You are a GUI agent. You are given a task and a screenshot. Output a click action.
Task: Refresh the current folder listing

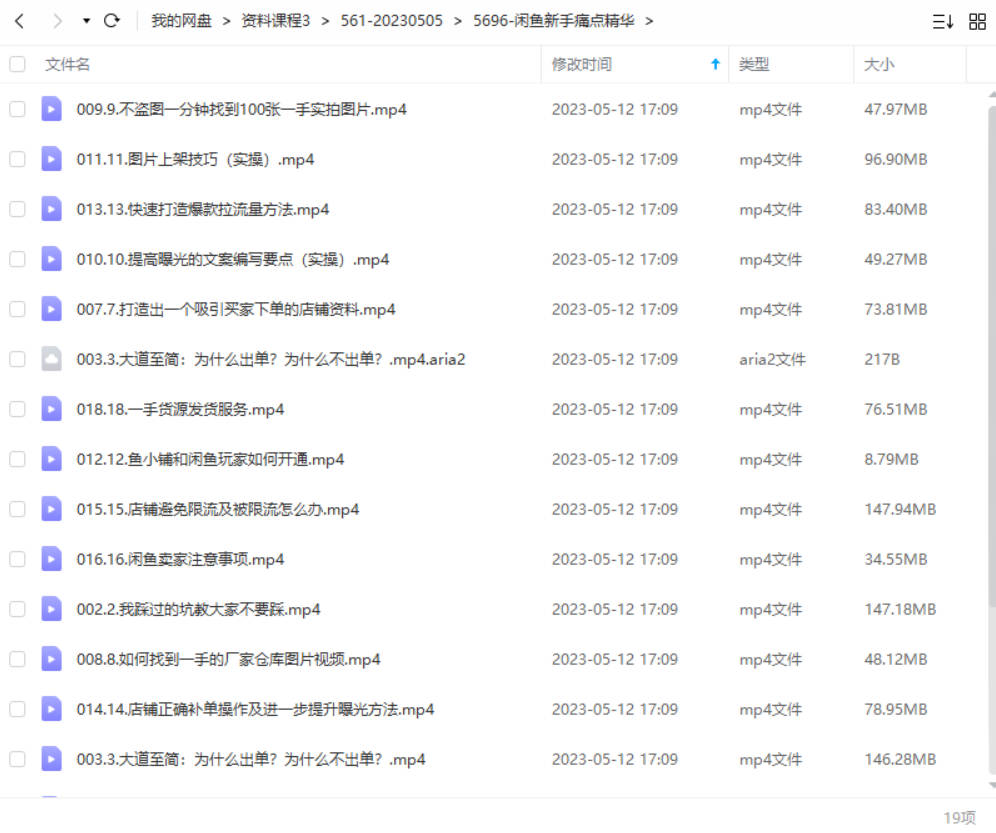pyautogui.click(x=112, y=21)
